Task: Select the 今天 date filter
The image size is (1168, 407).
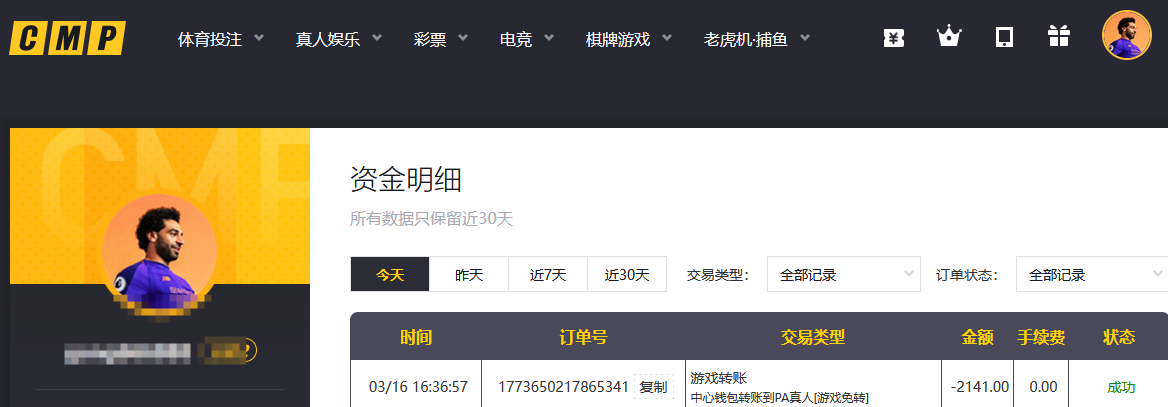Action: [390, 275]
